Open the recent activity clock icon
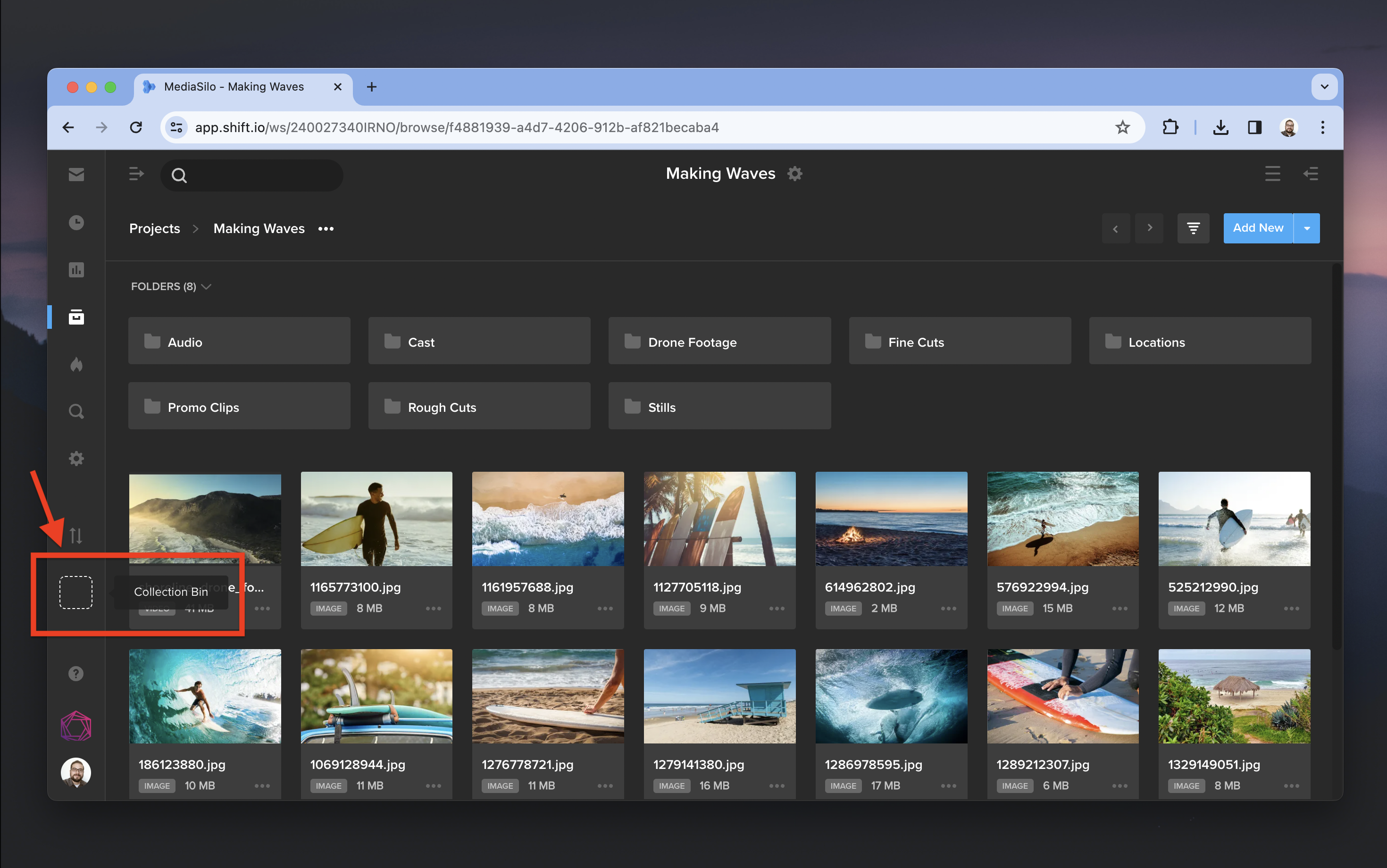 coord(76,222)
